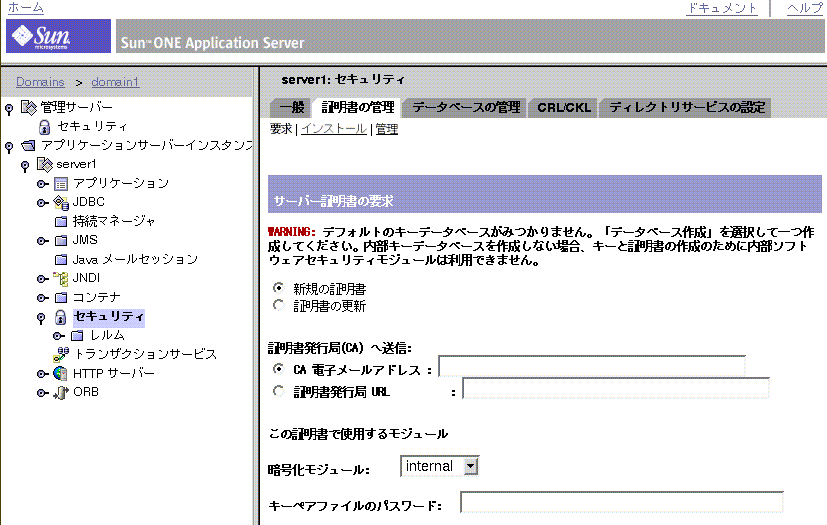Collapse the アプリケーションサーバーインスタンス node
Image resolution: width=827 pixels, height=525 pixels.
pos(9,147)
